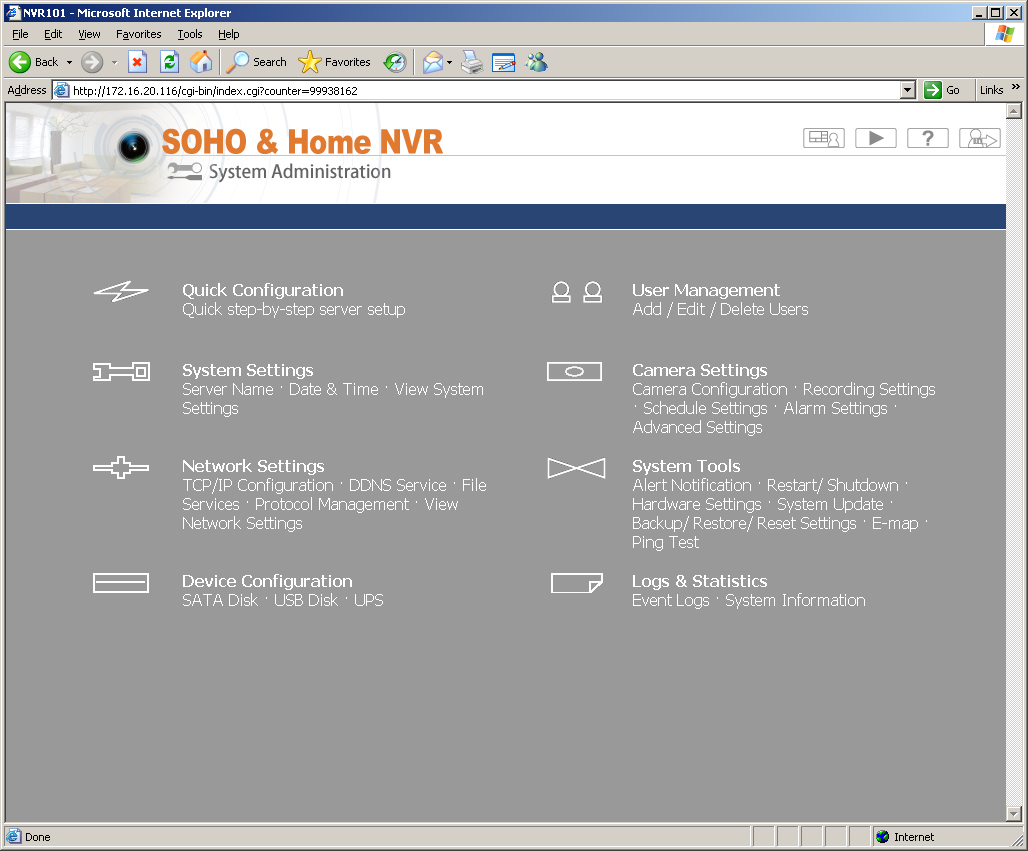Open the View menu
The height and width of the screenshot is (851, 1028).
coord(89,34)
